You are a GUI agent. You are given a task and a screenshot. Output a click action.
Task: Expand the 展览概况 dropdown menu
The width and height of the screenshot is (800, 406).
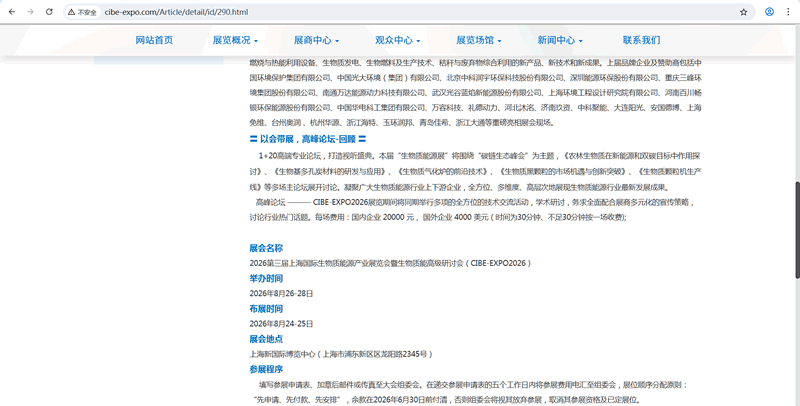tap(233, 40)
